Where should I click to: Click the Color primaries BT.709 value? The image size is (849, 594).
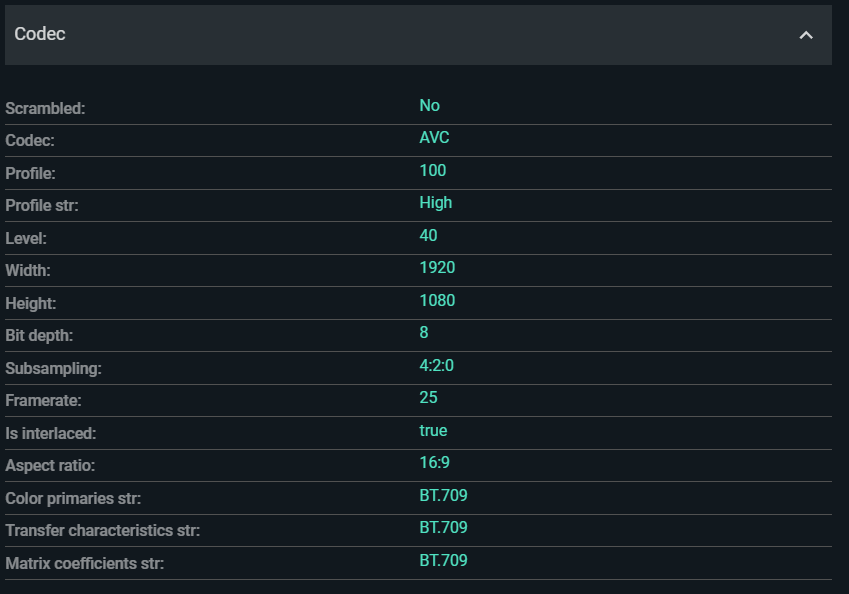443,496
